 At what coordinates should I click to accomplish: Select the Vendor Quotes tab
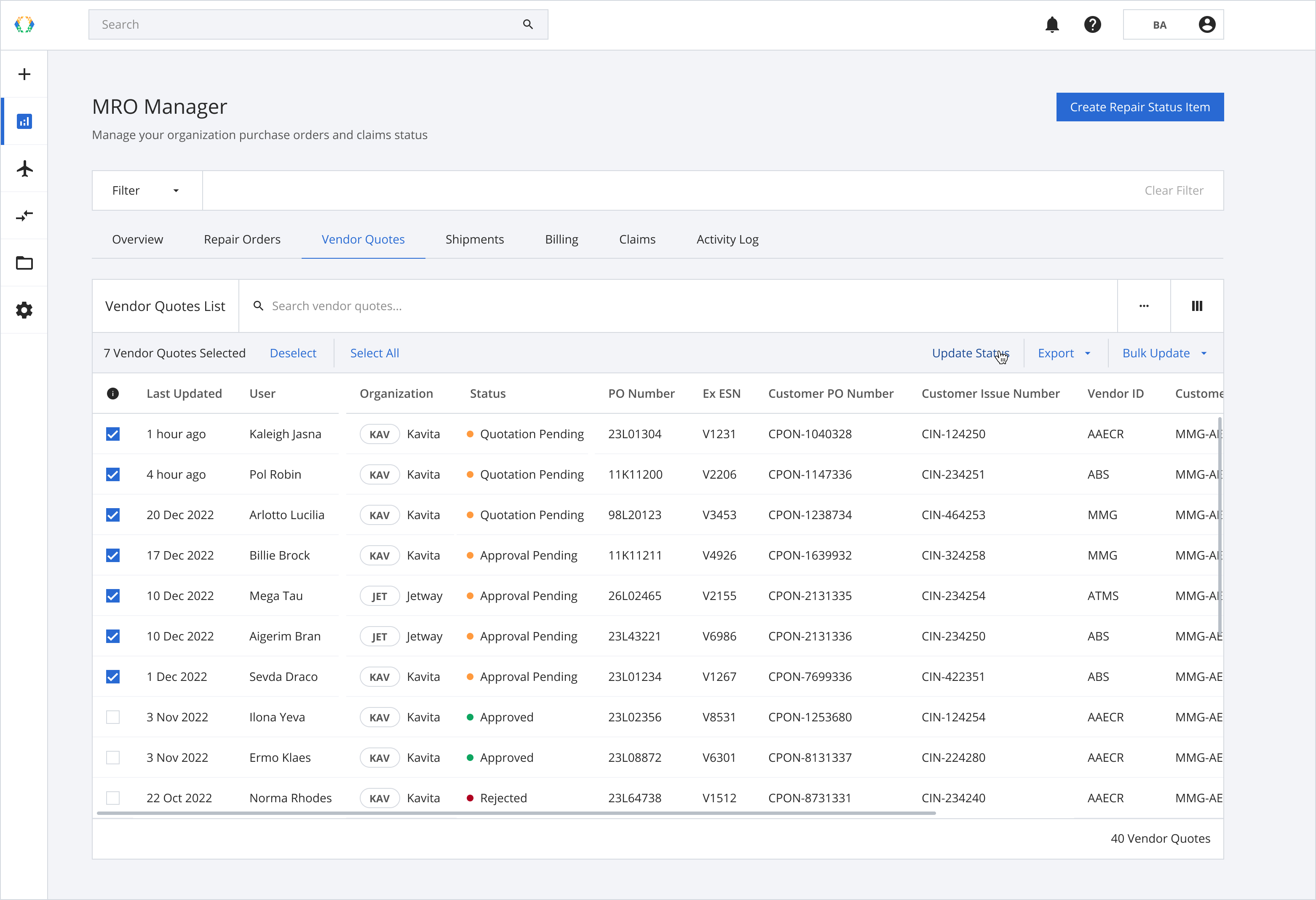363,240
